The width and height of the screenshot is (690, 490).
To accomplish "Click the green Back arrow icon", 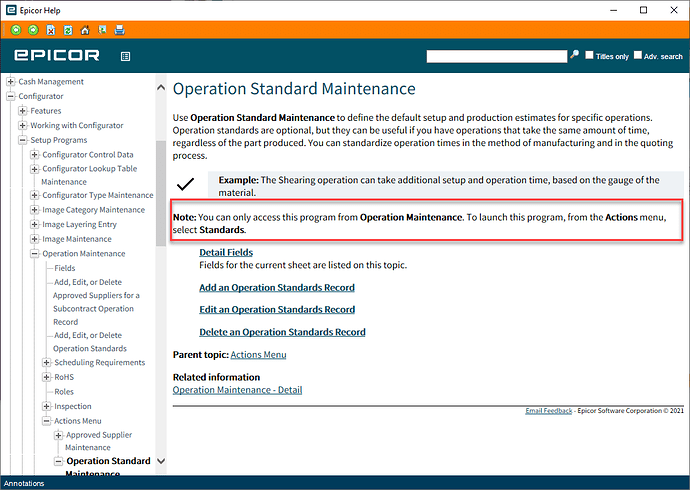I will pyautogui.click(x=16, y=30).
